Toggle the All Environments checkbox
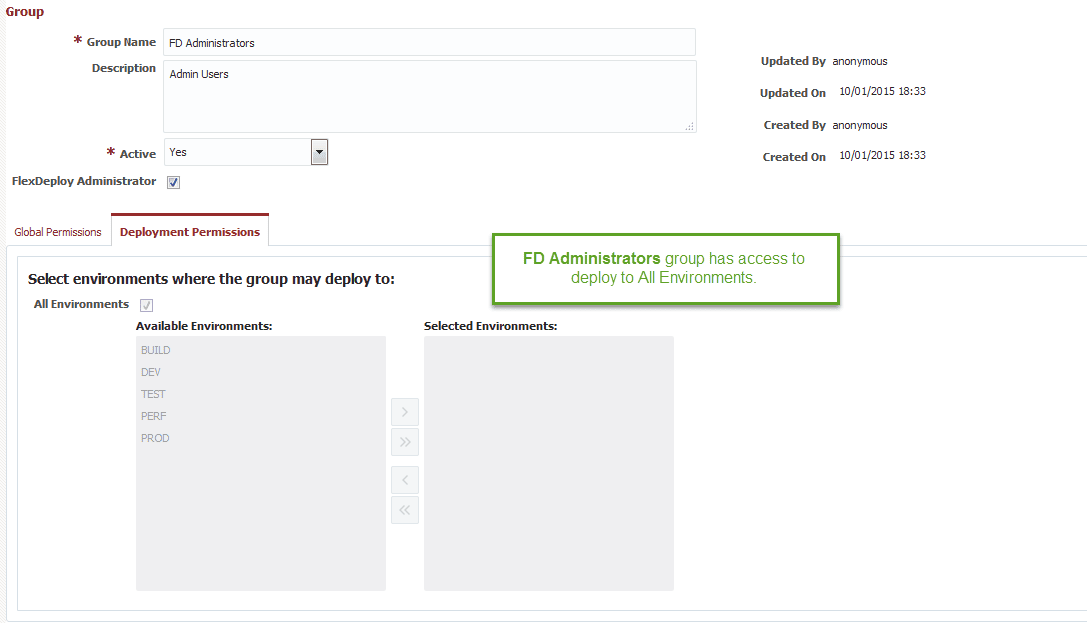The height and width of the screenshot is (623, 1087). [146, 305]
